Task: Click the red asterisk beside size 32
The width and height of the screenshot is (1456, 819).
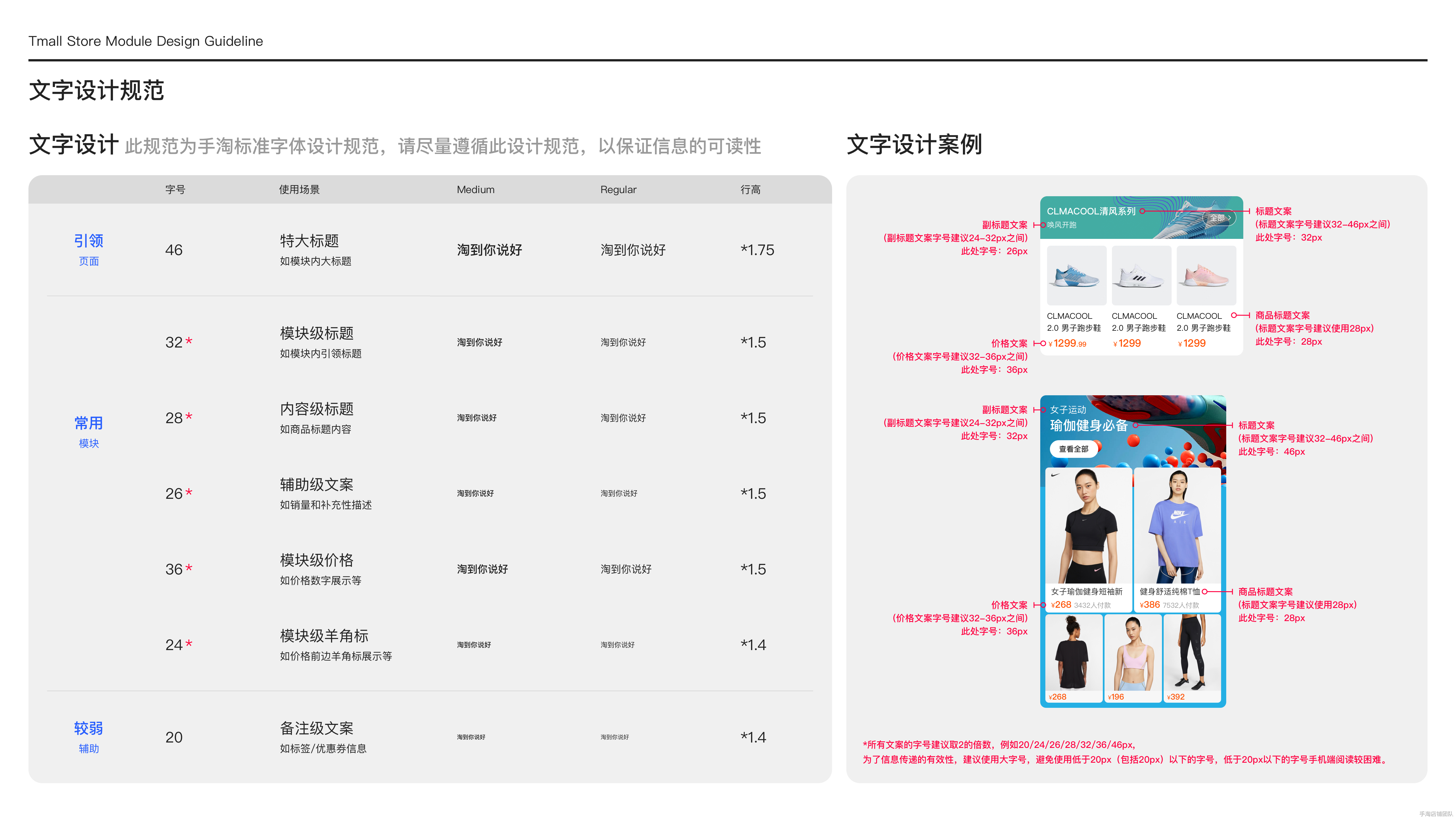Action: click(x=189, y=341)
